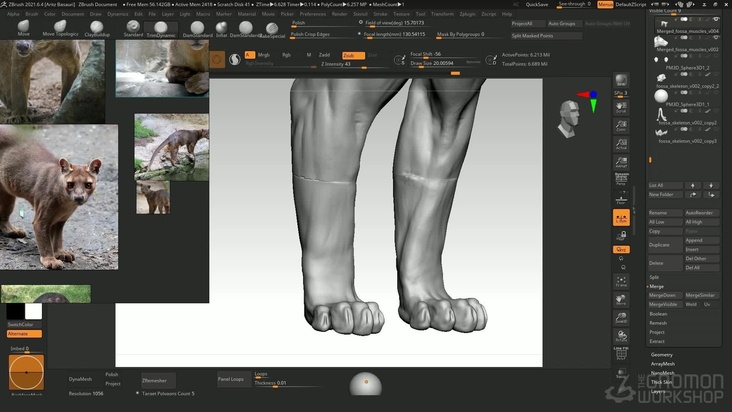
Task: Click the orange stroke type icon
Action: click(217, 59)
